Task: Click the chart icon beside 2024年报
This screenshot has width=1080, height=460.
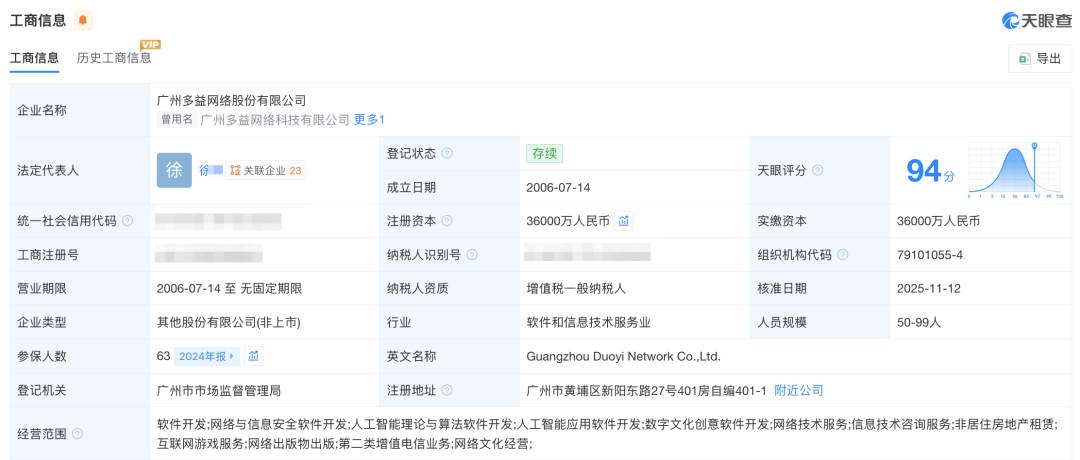Action: tap(254, 356)
